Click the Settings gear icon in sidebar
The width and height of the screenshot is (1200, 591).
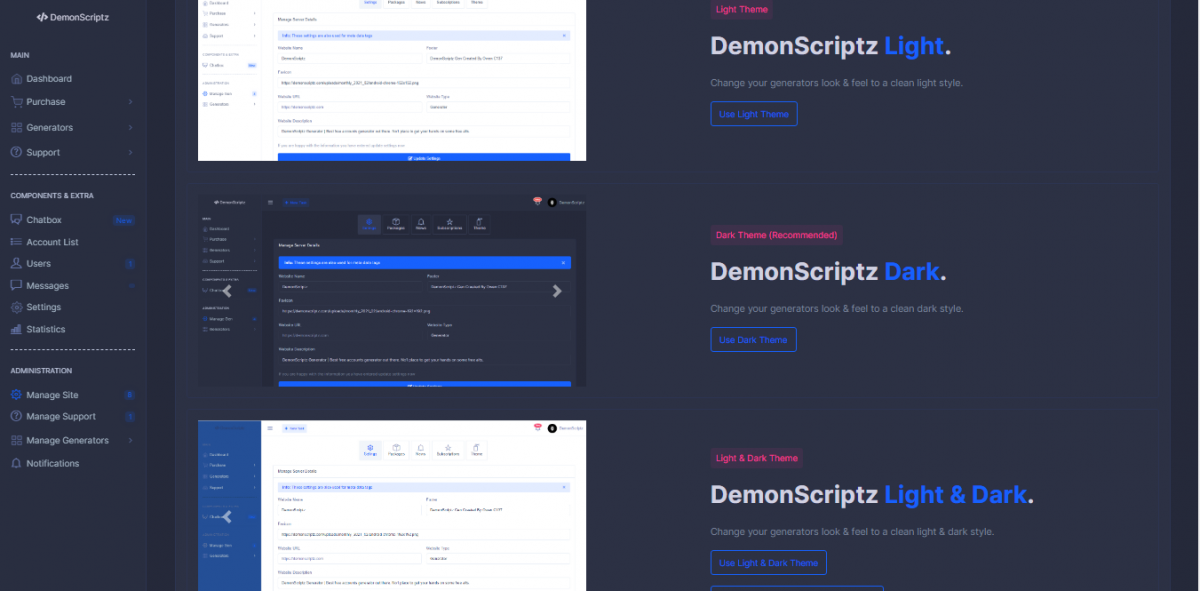tap(17, 307)
